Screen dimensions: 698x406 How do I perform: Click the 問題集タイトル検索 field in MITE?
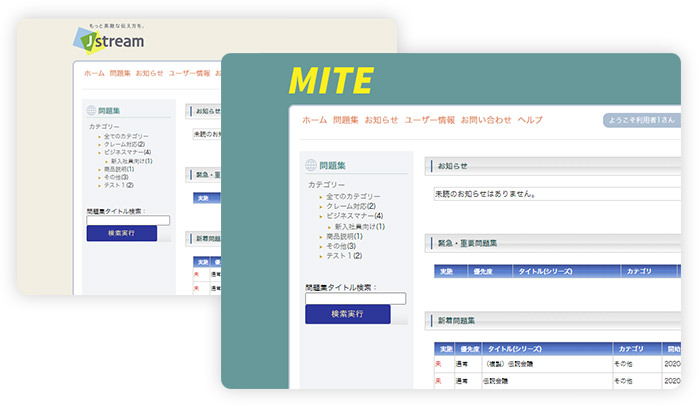(355, 298)
